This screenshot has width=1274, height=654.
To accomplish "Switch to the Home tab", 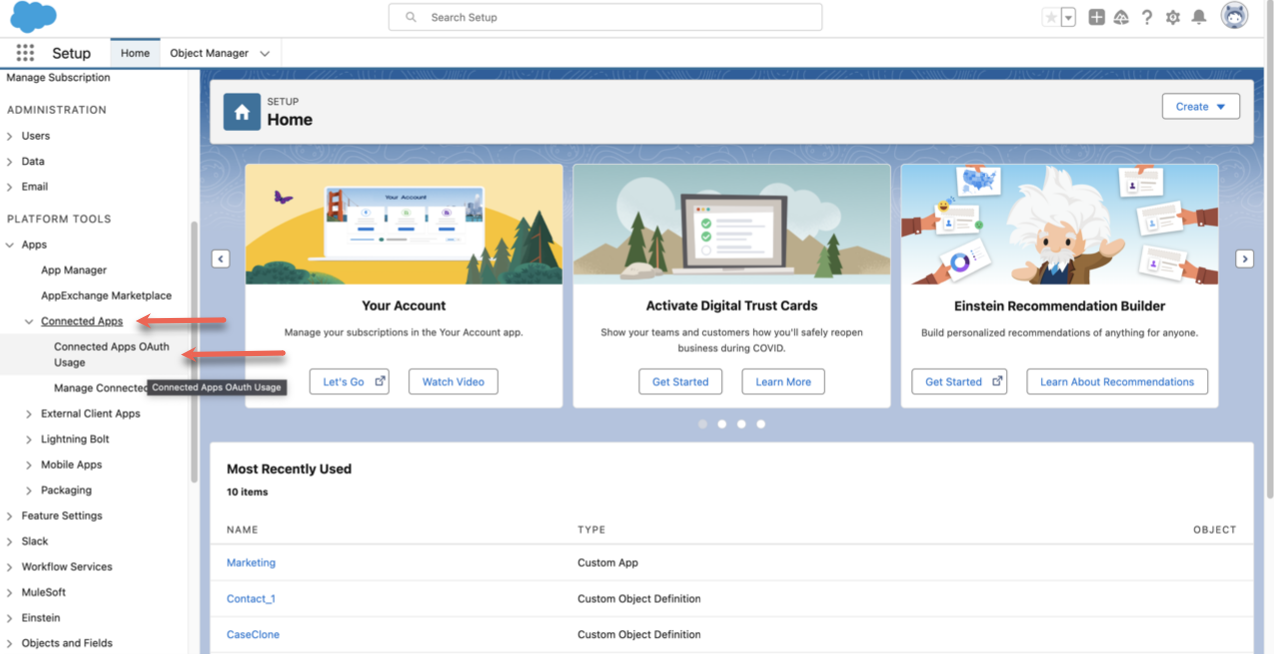I will tap(135, 53).
